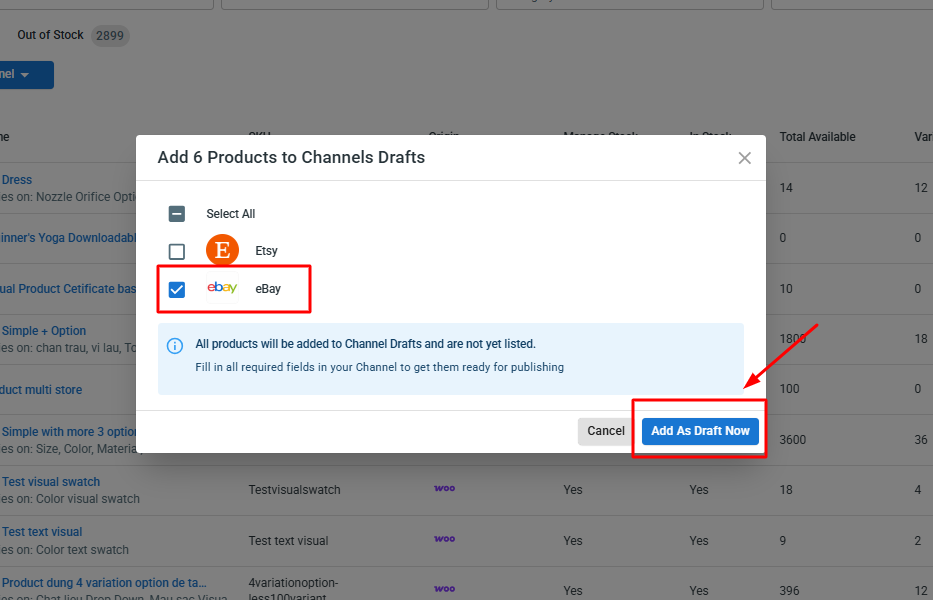Click the 396 total available value
Image resolution: width=933 pixels, height=600 pixels.
click(789, 591)
